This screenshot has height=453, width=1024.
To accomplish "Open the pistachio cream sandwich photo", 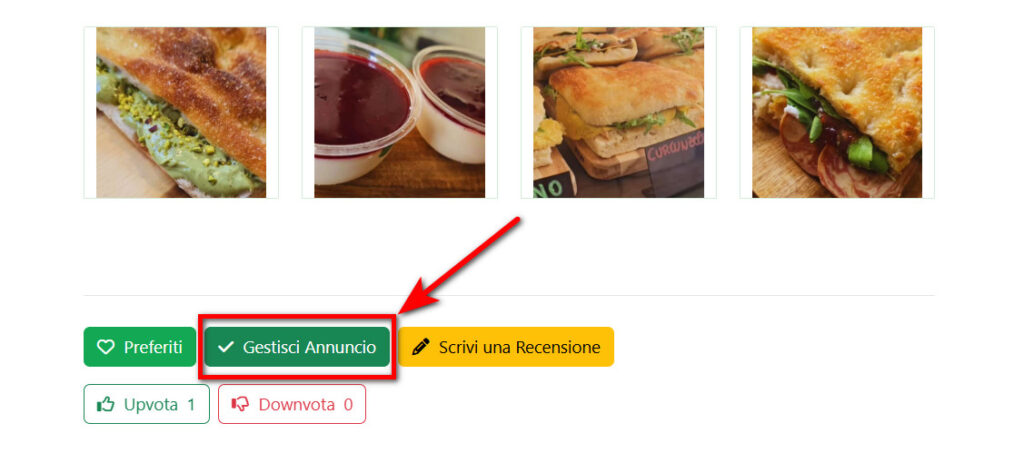I will (181, 112).
